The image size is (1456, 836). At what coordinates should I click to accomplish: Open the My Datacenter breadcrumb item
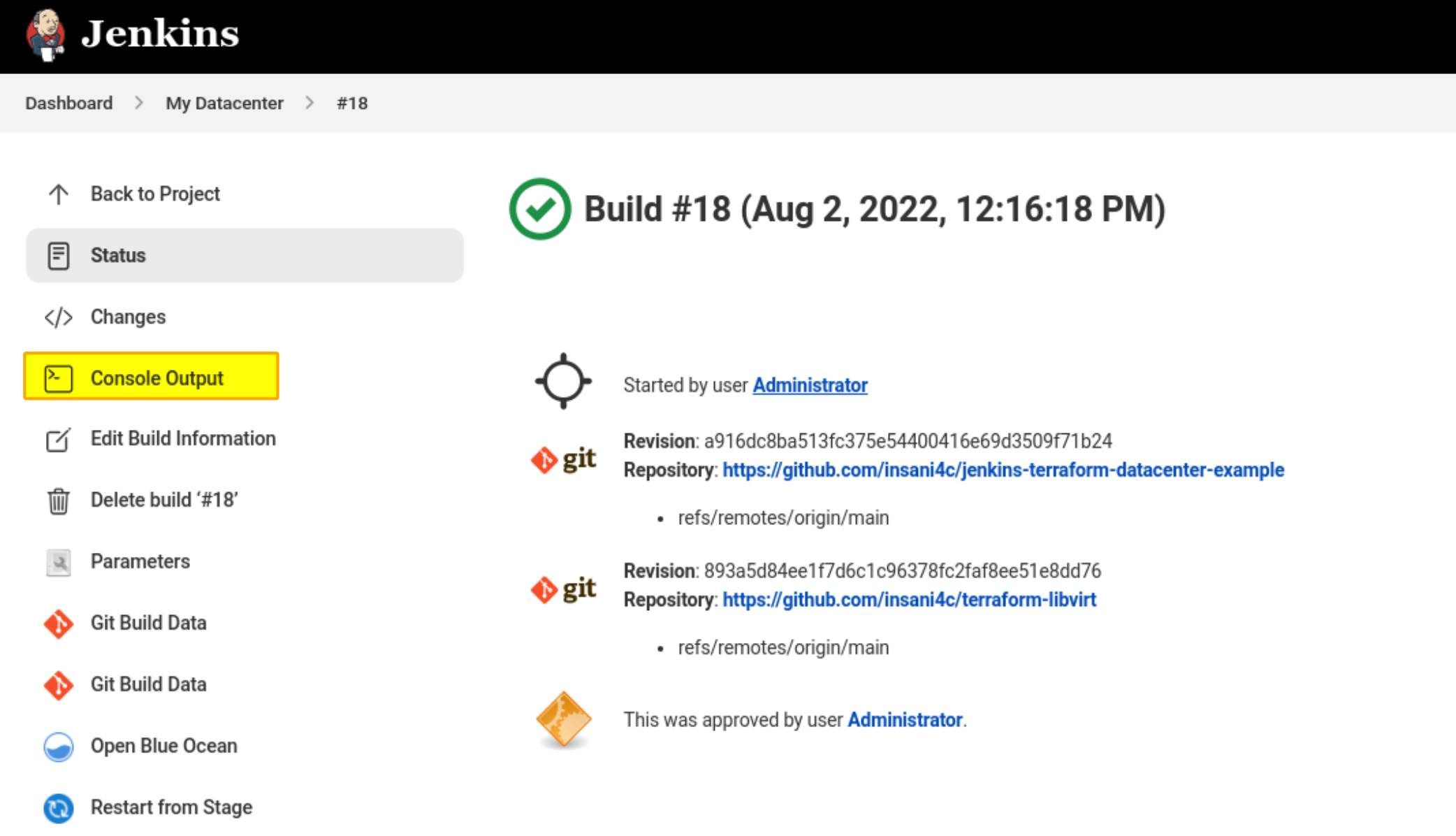coord(224,103)
